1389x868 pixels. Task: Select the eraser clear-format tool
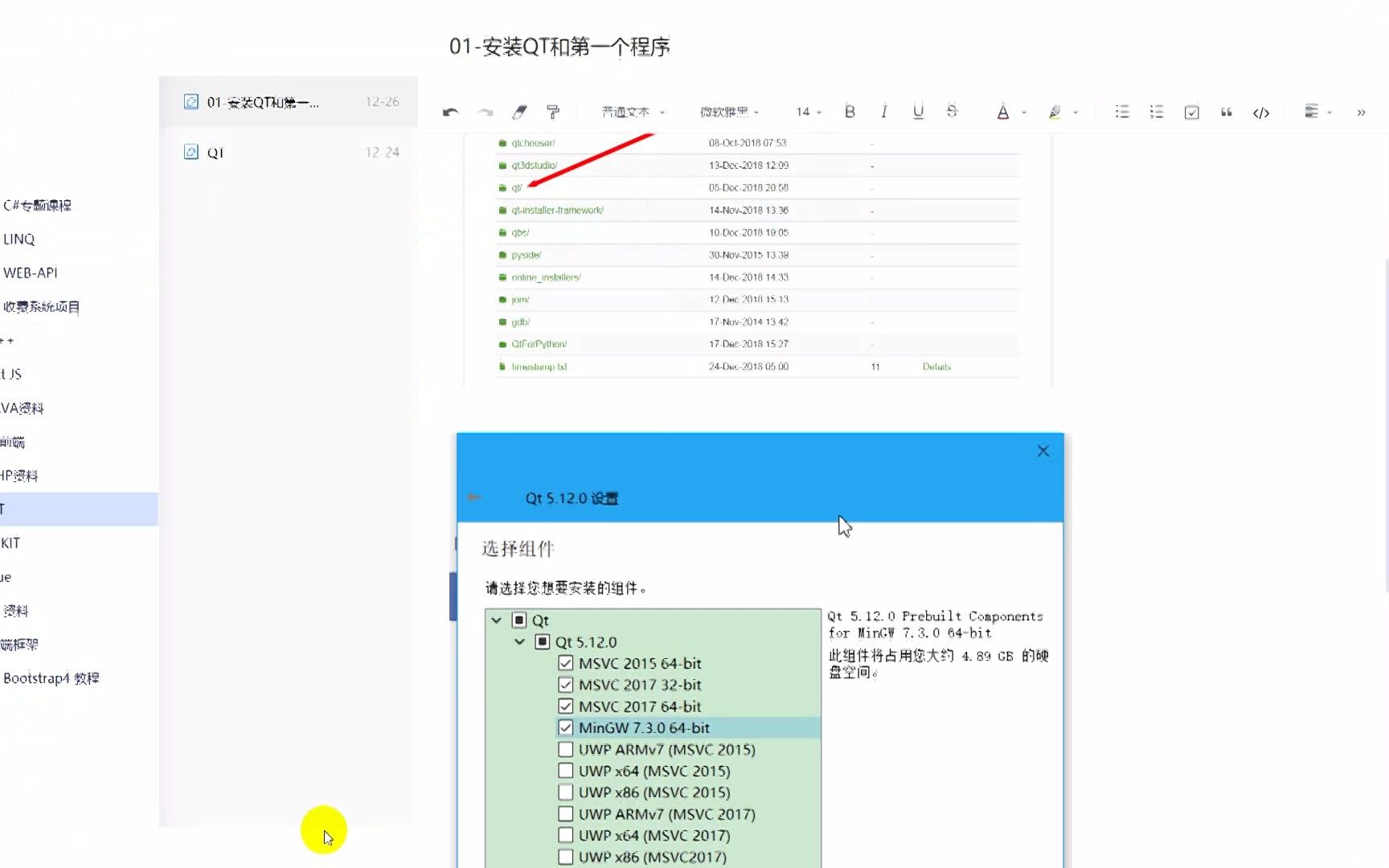click(519, 113)
